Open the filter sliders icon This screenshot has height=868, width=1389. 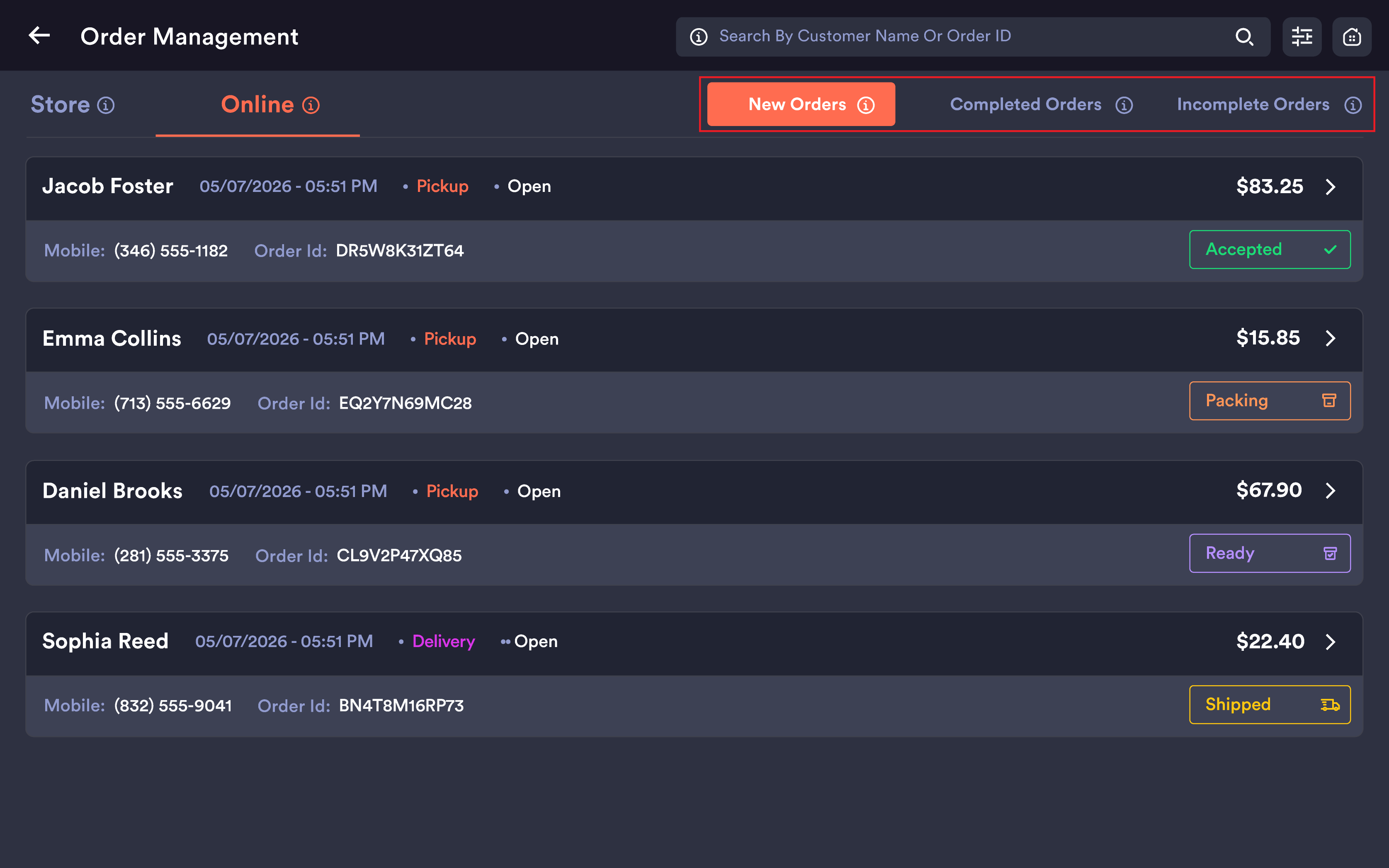1302,37
